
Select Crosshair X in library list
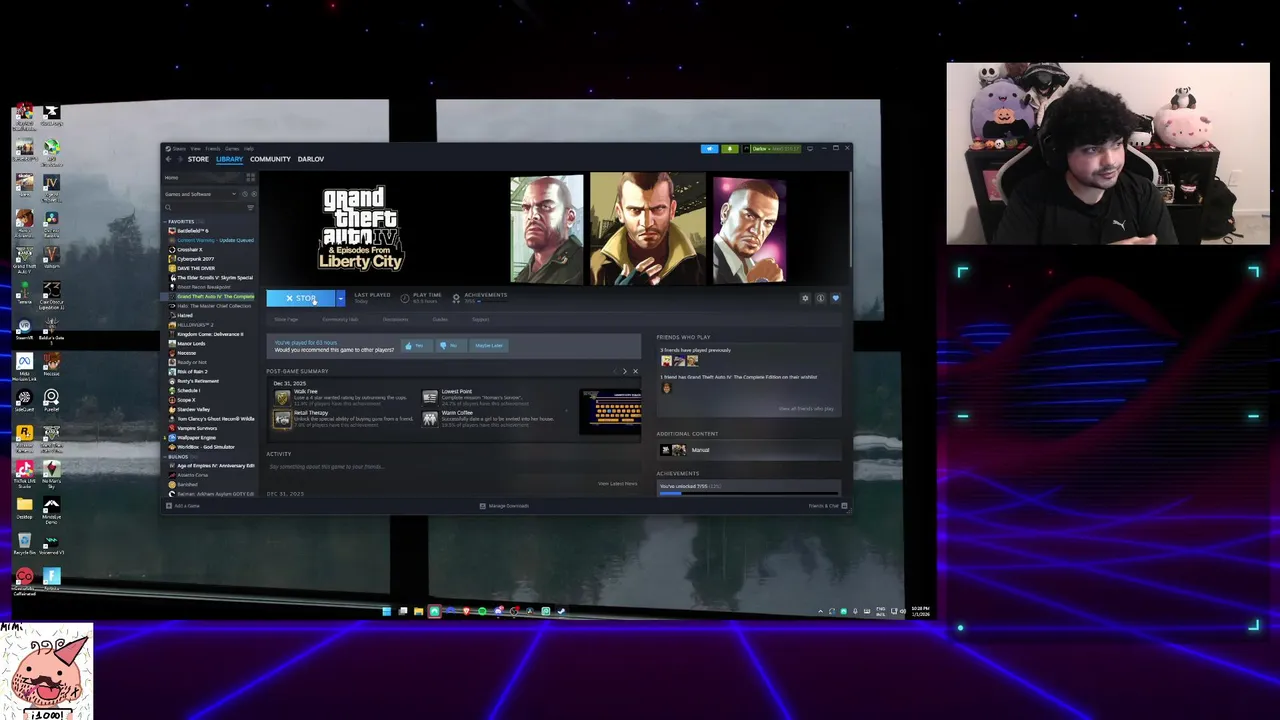click(189, 250)
